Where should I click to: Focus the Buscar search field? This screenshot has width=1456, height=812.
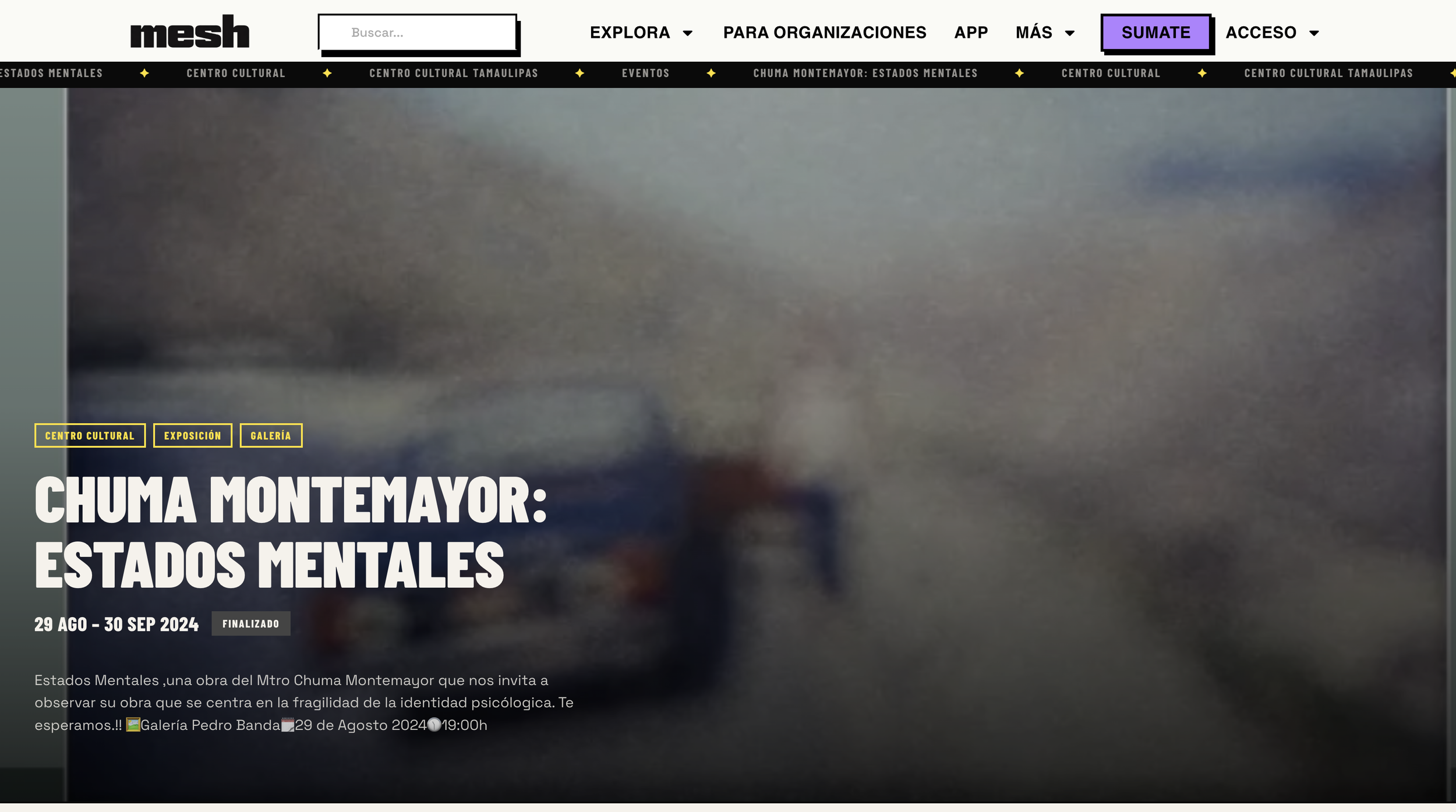[x=418, y=33]
